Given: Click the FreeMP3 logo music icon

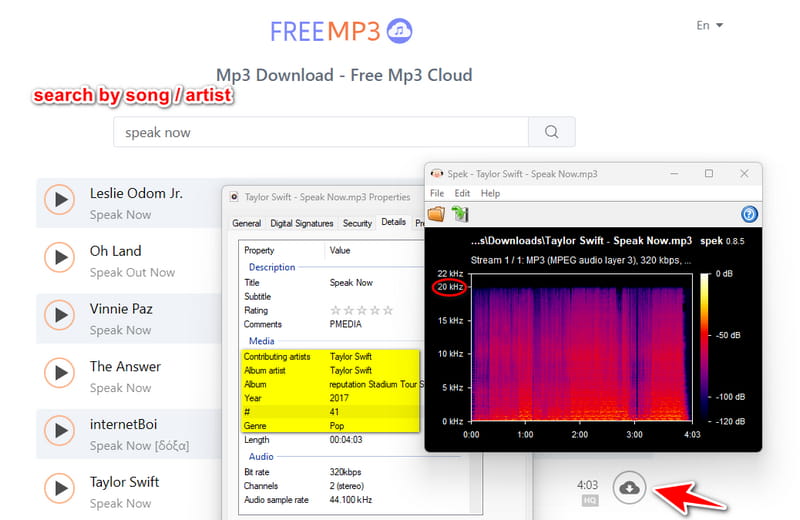Looking at the screenshot, I should (399, 31).
